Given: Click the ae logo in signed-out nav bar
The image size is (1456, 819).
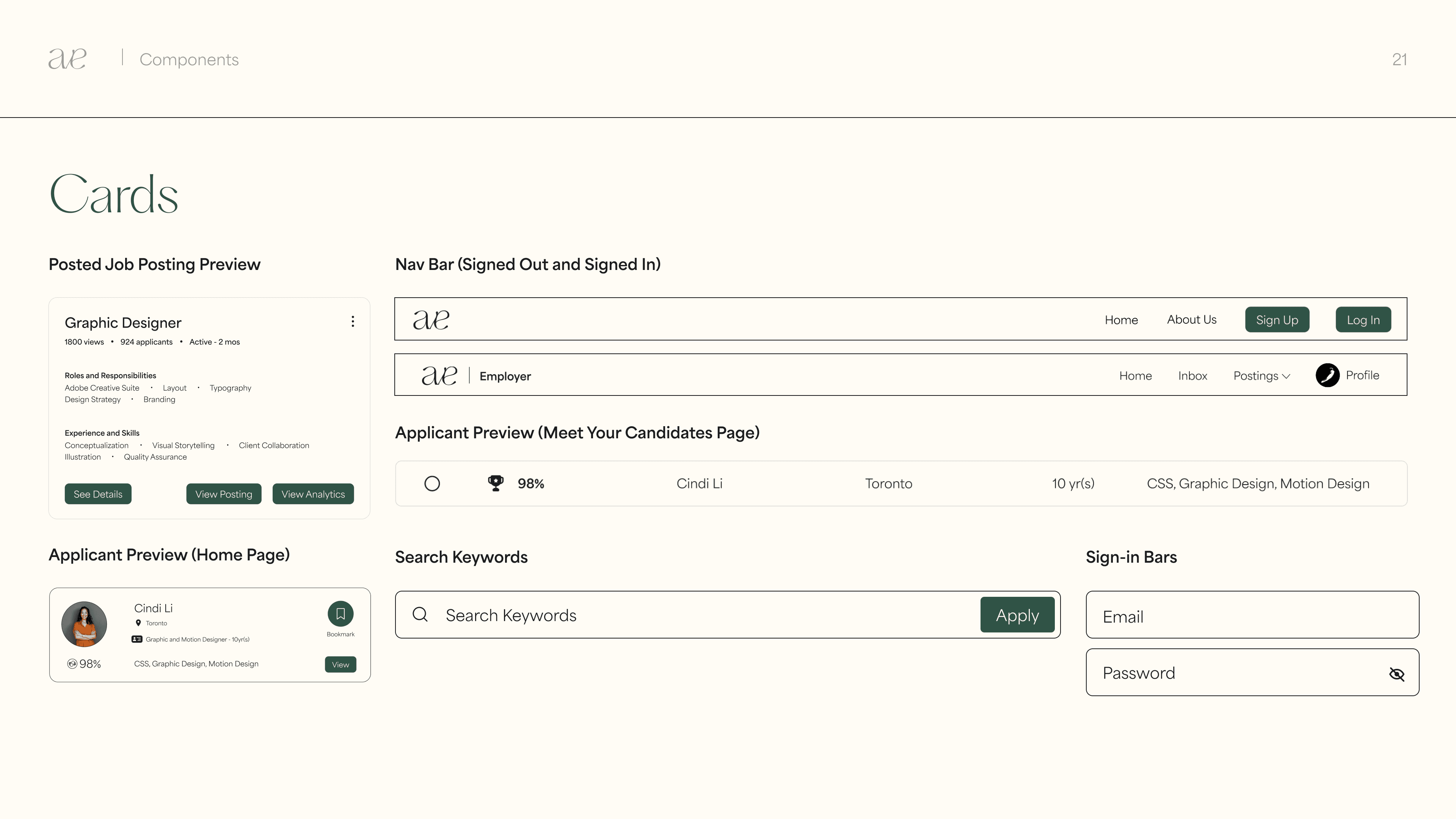Looking at the screenshot, I should (431, 319).
